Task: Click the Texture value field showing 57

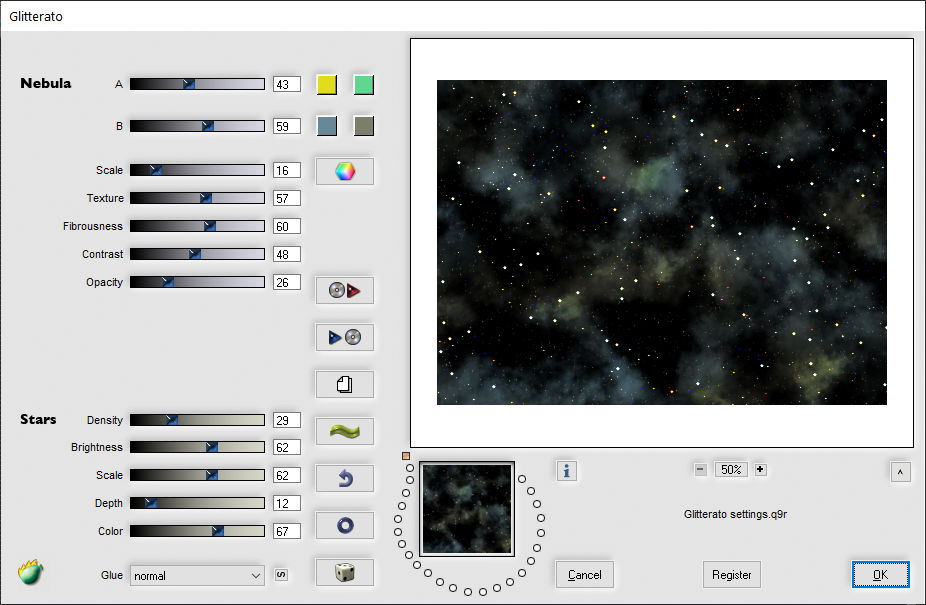Action: [286, 198]
